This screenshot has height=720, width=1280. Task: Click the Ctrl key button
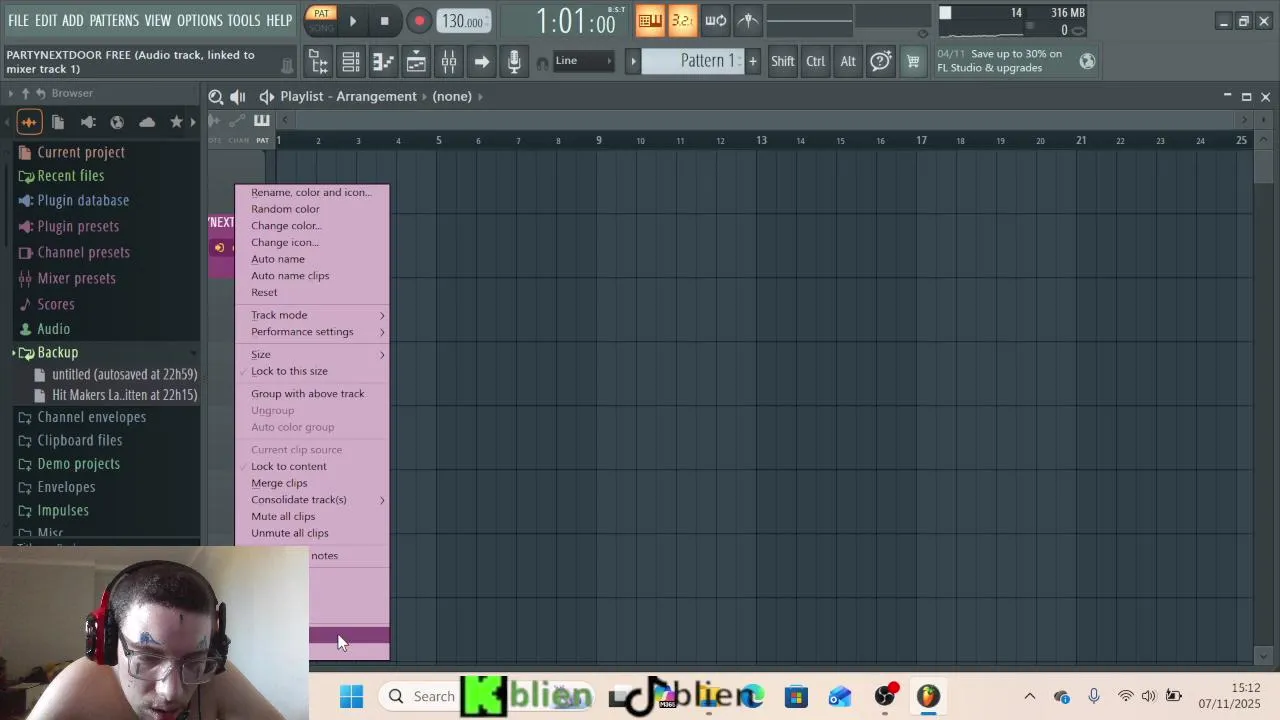point(816,62)
